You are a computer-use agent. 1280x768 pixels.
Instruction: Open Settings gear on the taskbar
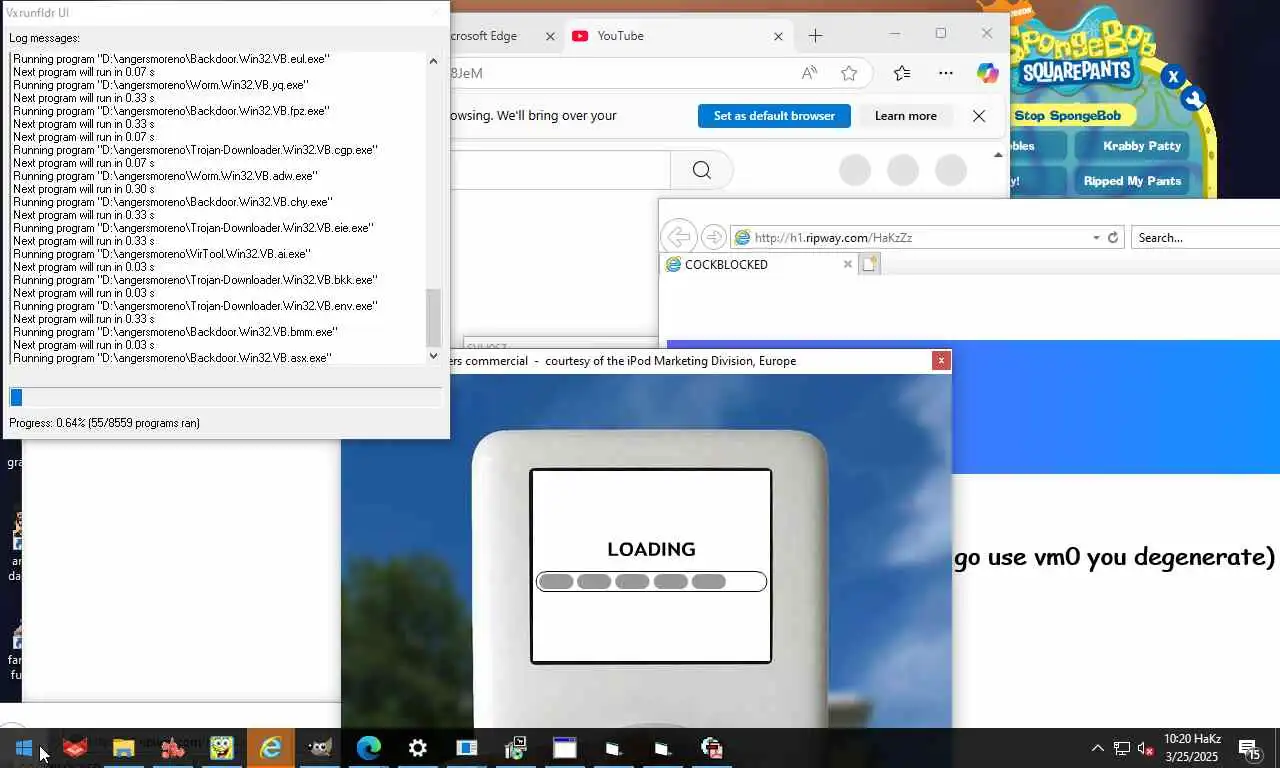click(x=418, y=748)
